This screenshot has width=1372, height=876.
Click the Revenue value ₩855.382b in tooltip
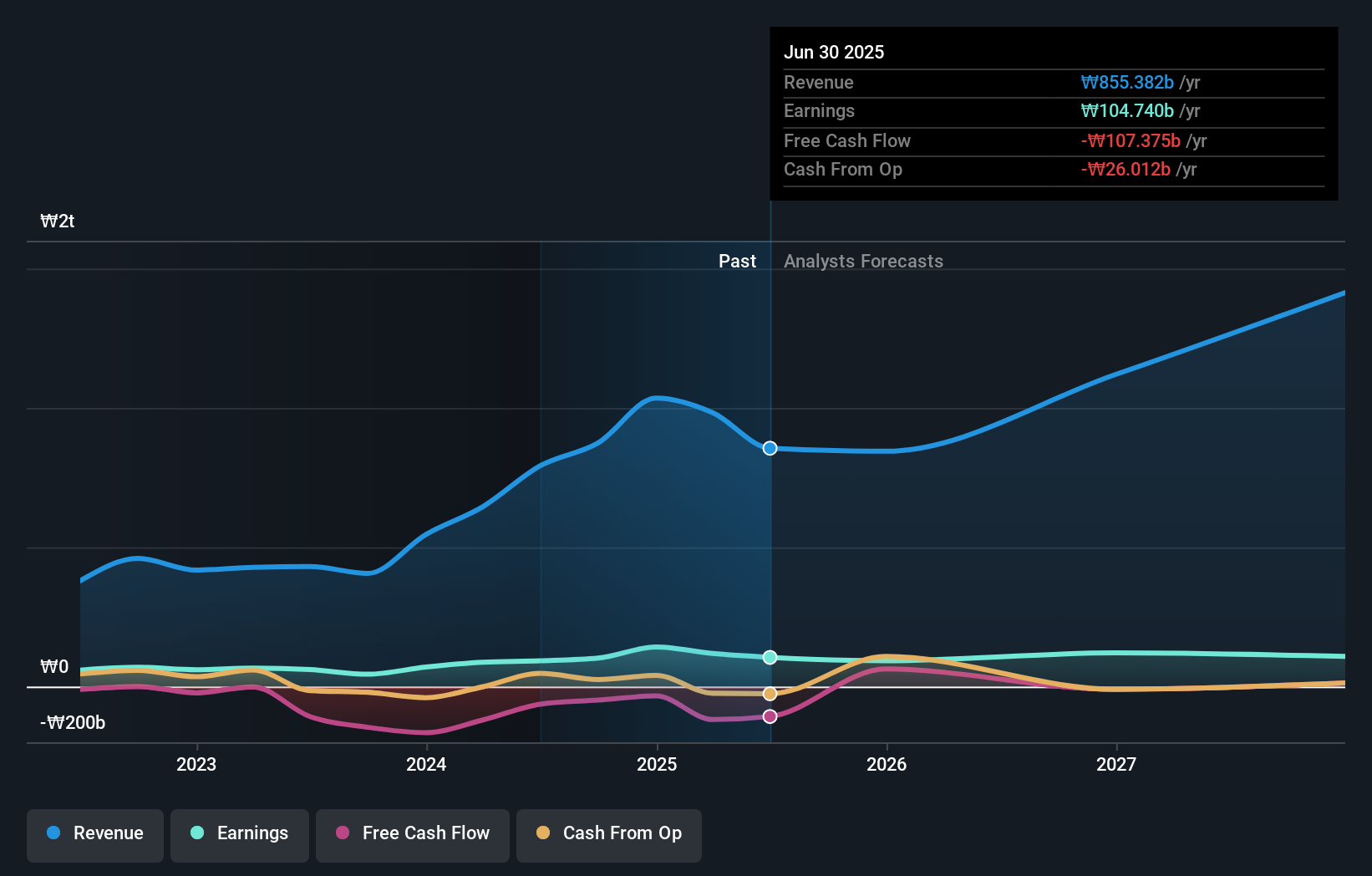point(1127,83)
